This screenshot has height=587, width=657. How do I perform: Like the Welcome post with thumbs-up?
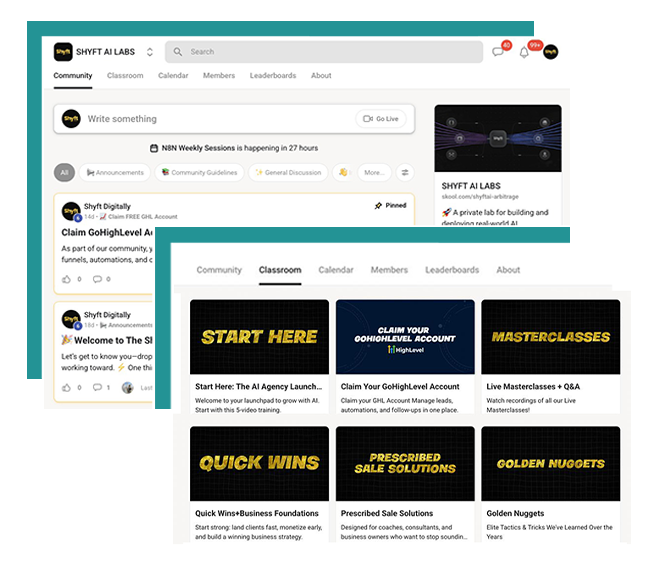66,388
